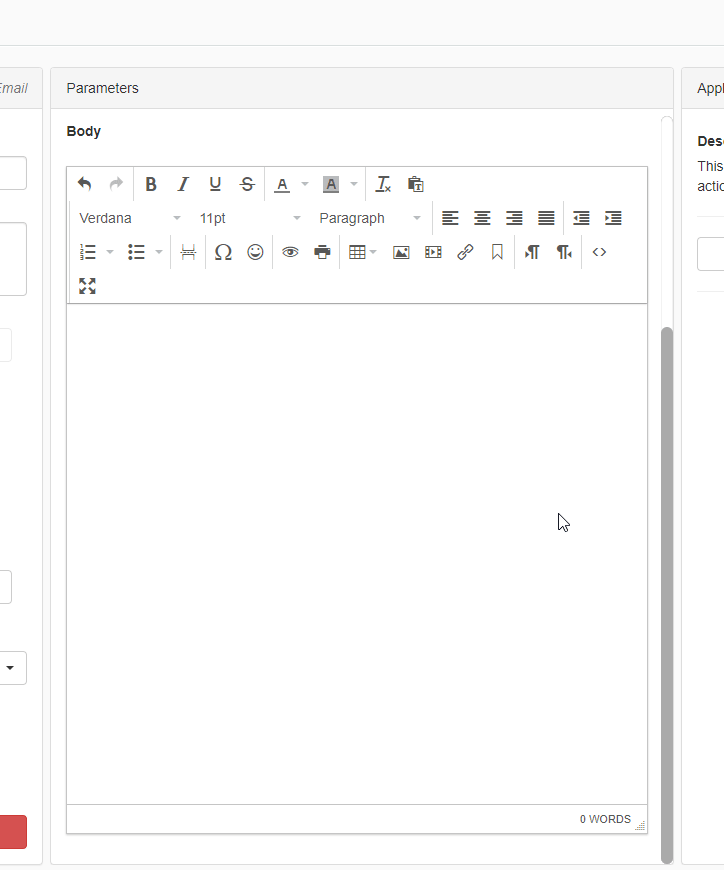
Task: Click the Insert link chain icon
Action: 465,252
